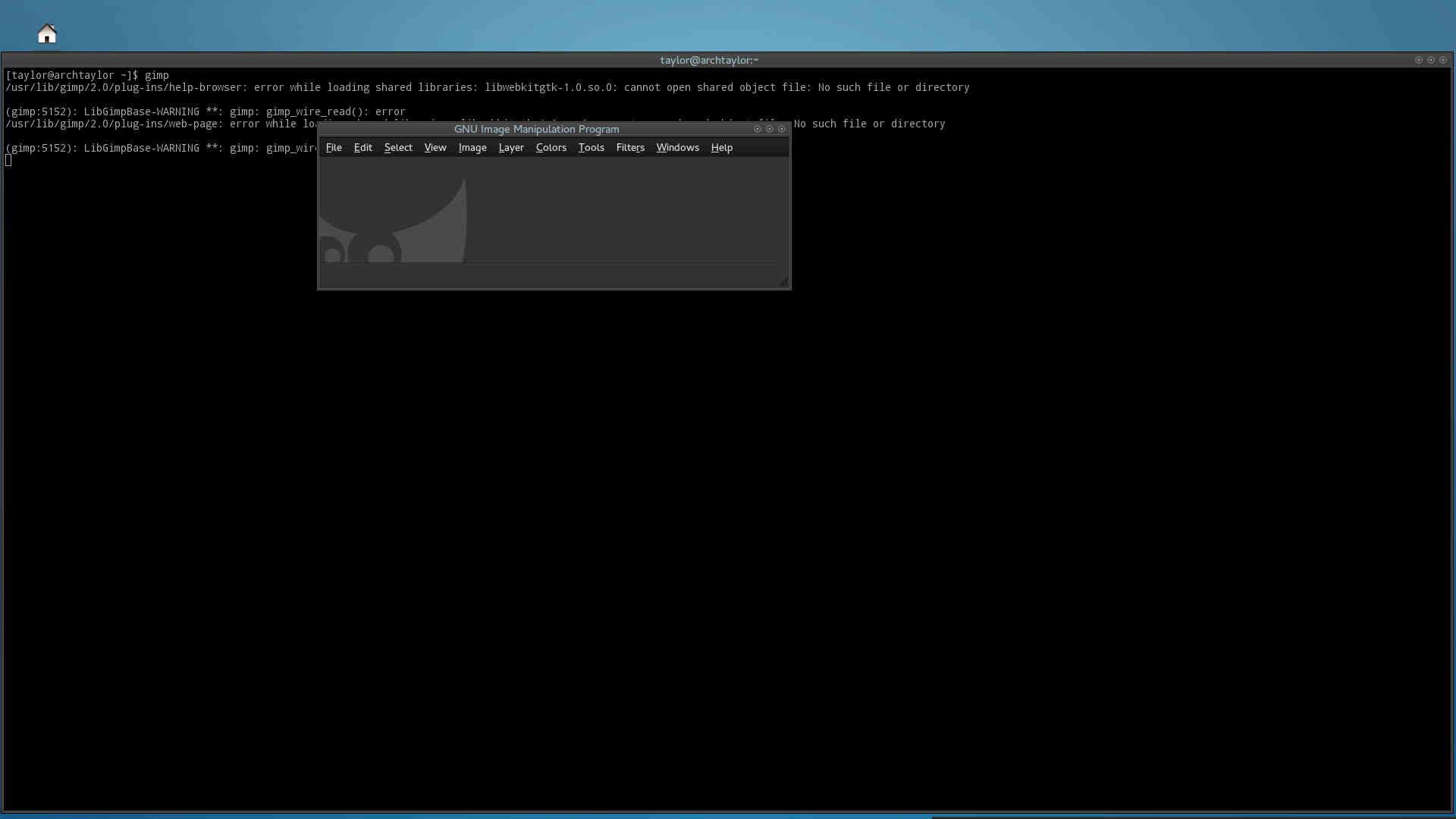Open the Image menu
Screen dimensions: 1456x819
click(x=472, y=147)
